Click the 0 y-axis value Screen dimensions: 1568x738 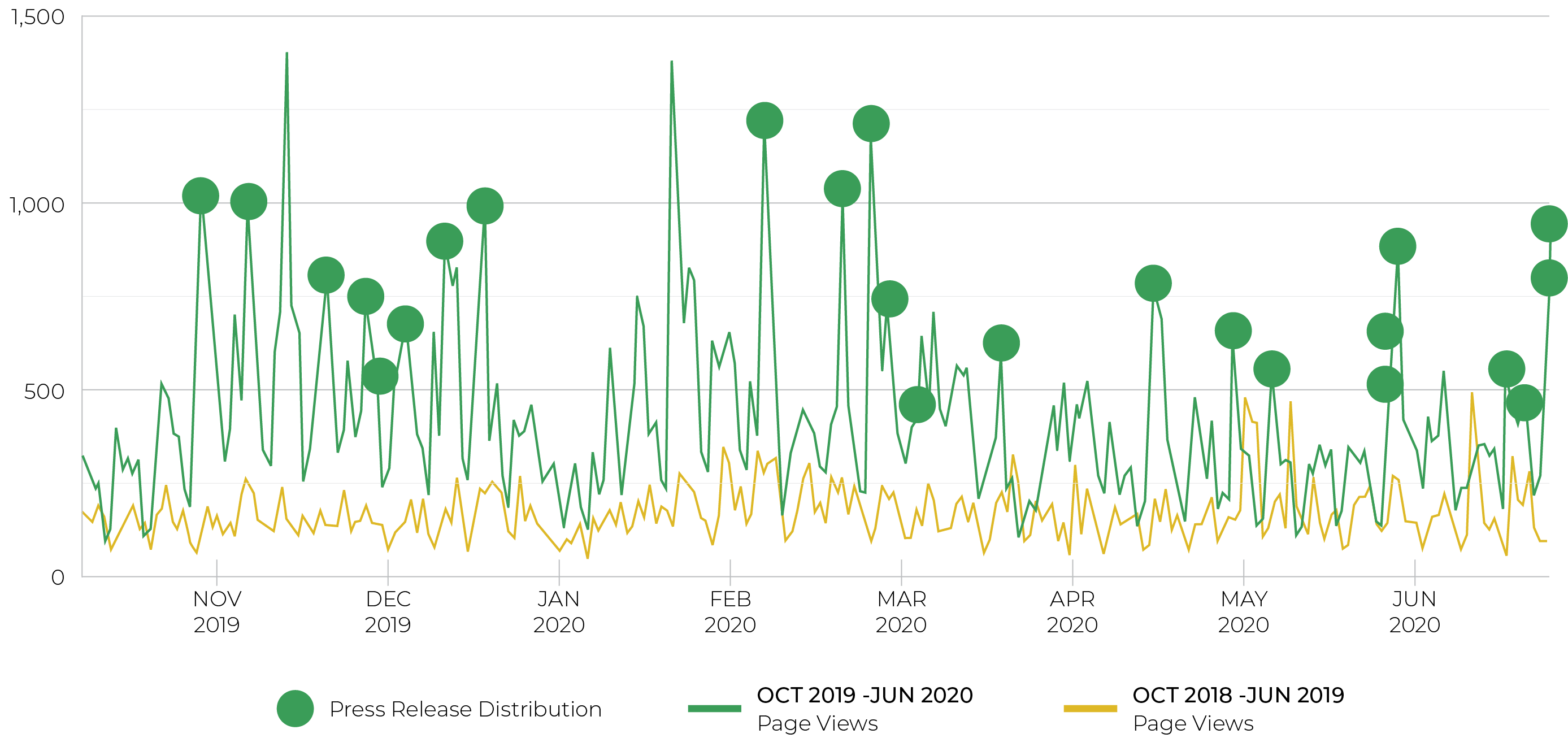[58, 578]
